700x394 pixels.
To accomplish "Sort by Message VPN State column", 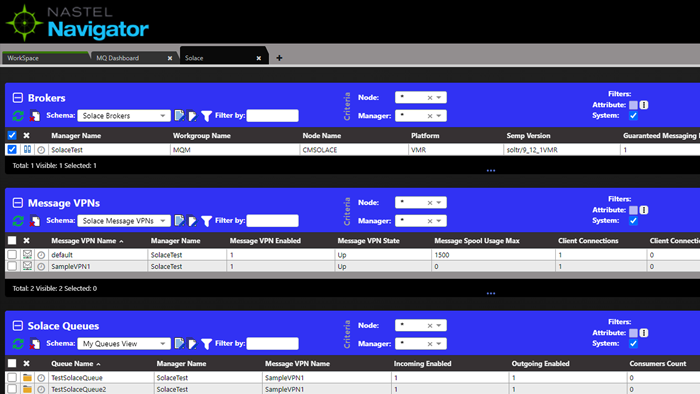I will click(x=368, y=241).
